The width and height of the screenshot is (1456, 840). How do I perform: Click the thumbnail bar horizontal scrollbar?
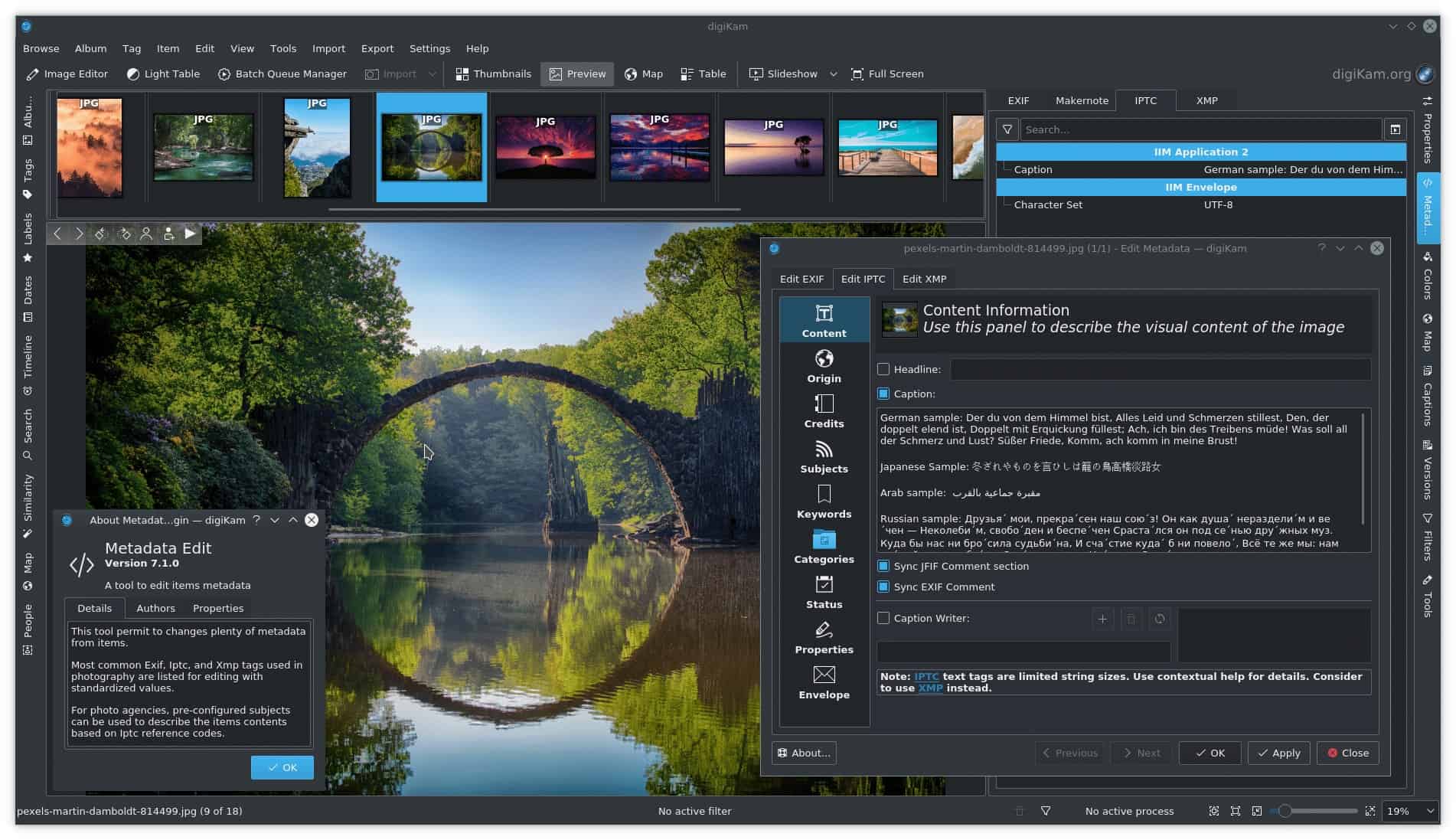click(534, 209)
